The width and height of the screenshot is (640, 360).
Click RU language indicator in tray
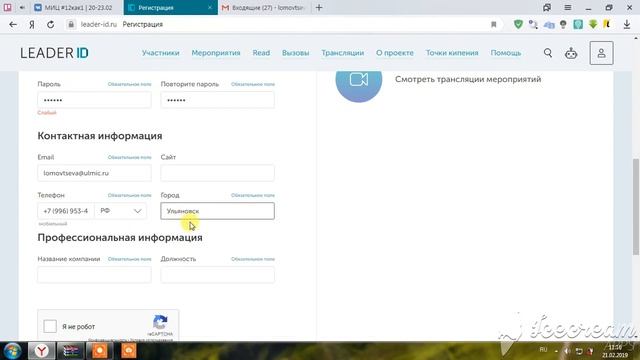(x=543, y=350)
